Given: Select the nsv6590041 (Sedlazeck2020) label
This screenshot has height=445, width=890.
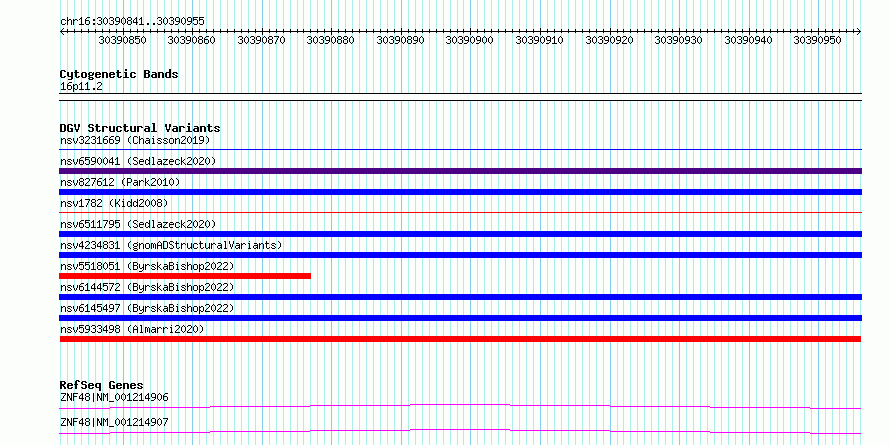Looking at the screenshot, I should point(138,161).
